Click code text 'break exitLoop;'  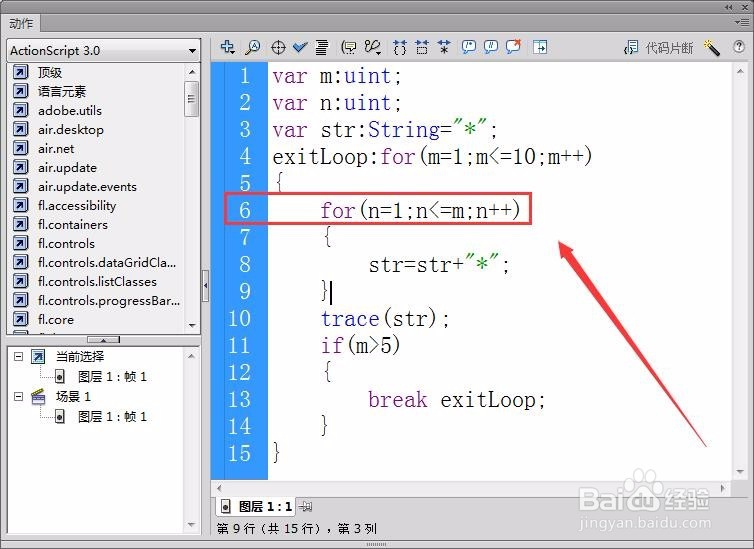coord(457,400)
